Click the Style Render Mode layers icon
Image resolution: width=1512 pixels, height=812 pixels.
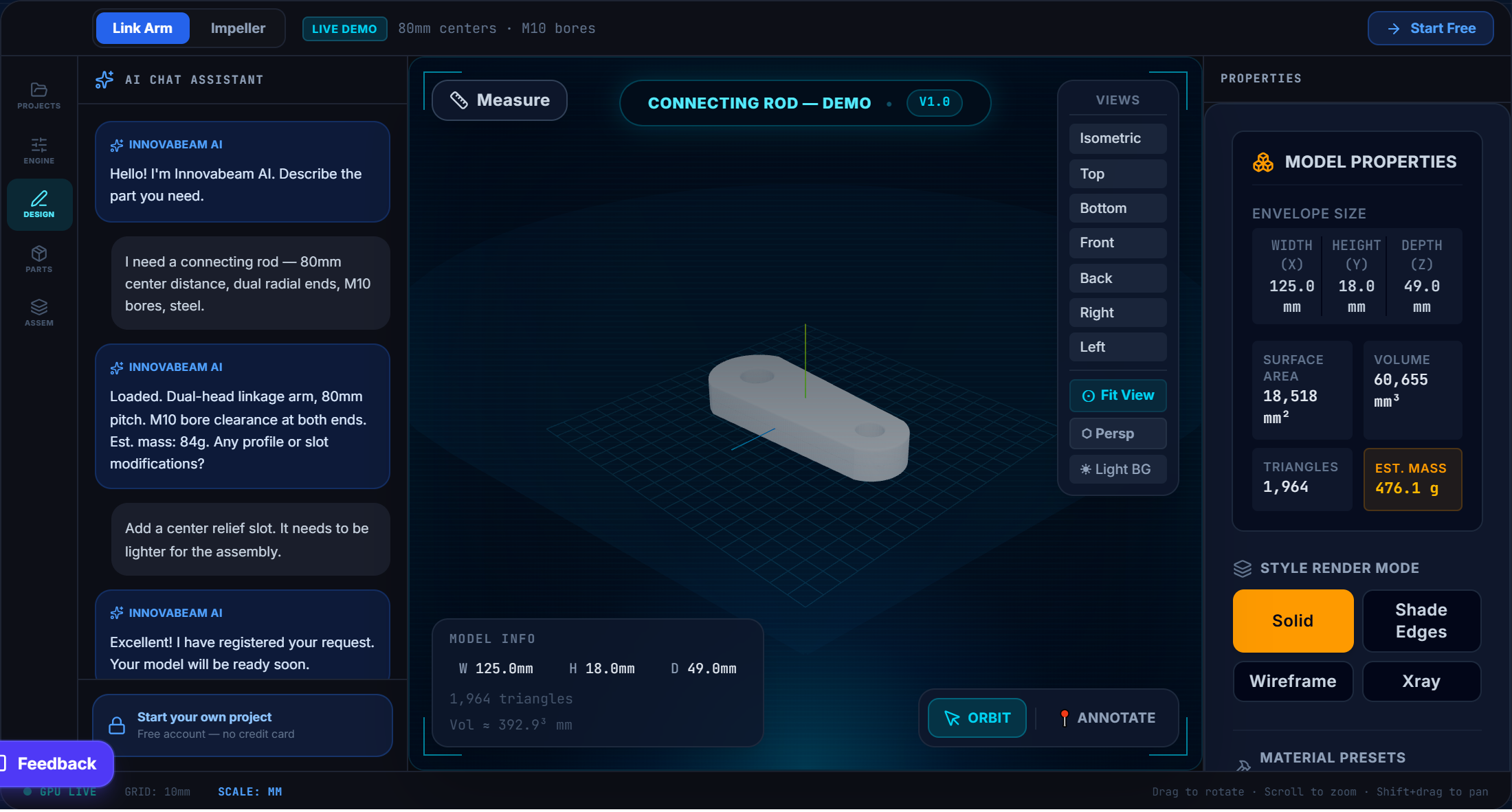coord(1243,568)
